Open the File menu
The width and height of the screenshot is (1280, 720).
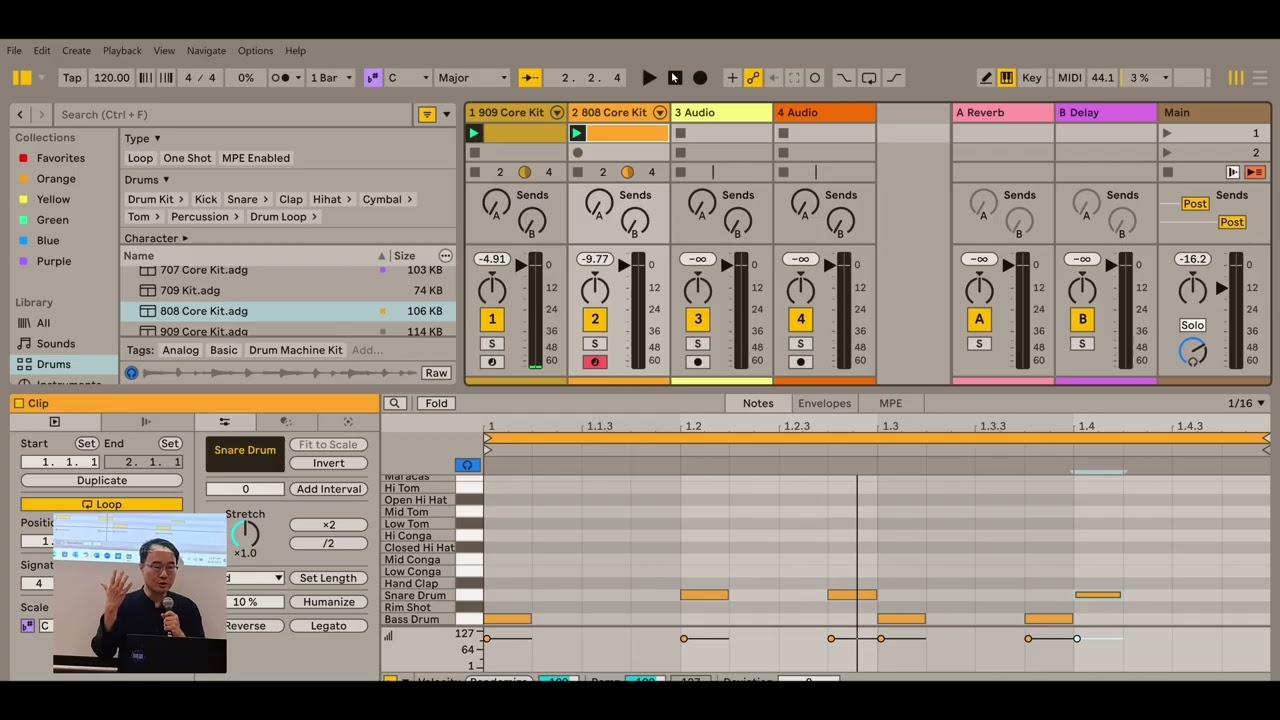(x=14, y=51)
